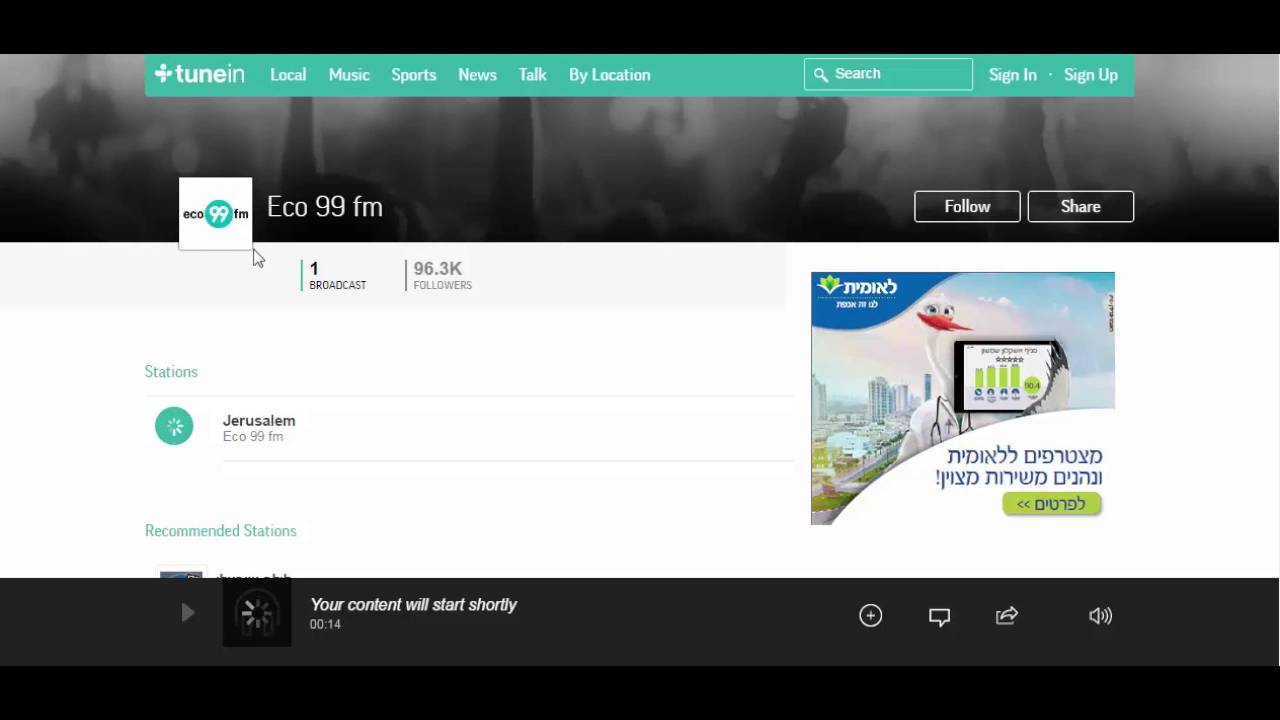Click the 1 Broadcast stat

(x=336, y=275)
